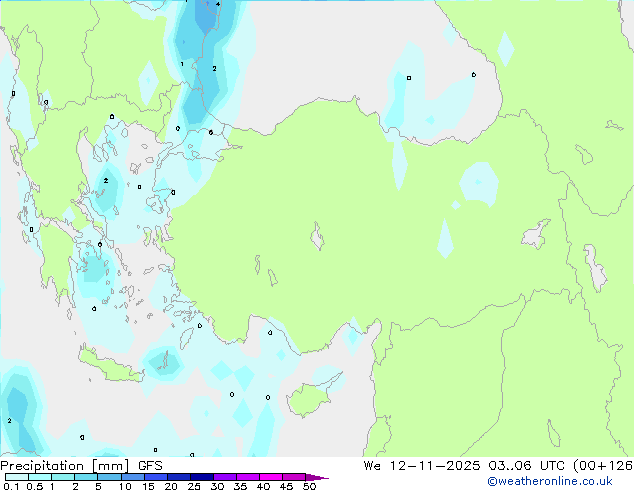
Task: Click the 20–25 mm legend swatch
Action: click(179, 477)
